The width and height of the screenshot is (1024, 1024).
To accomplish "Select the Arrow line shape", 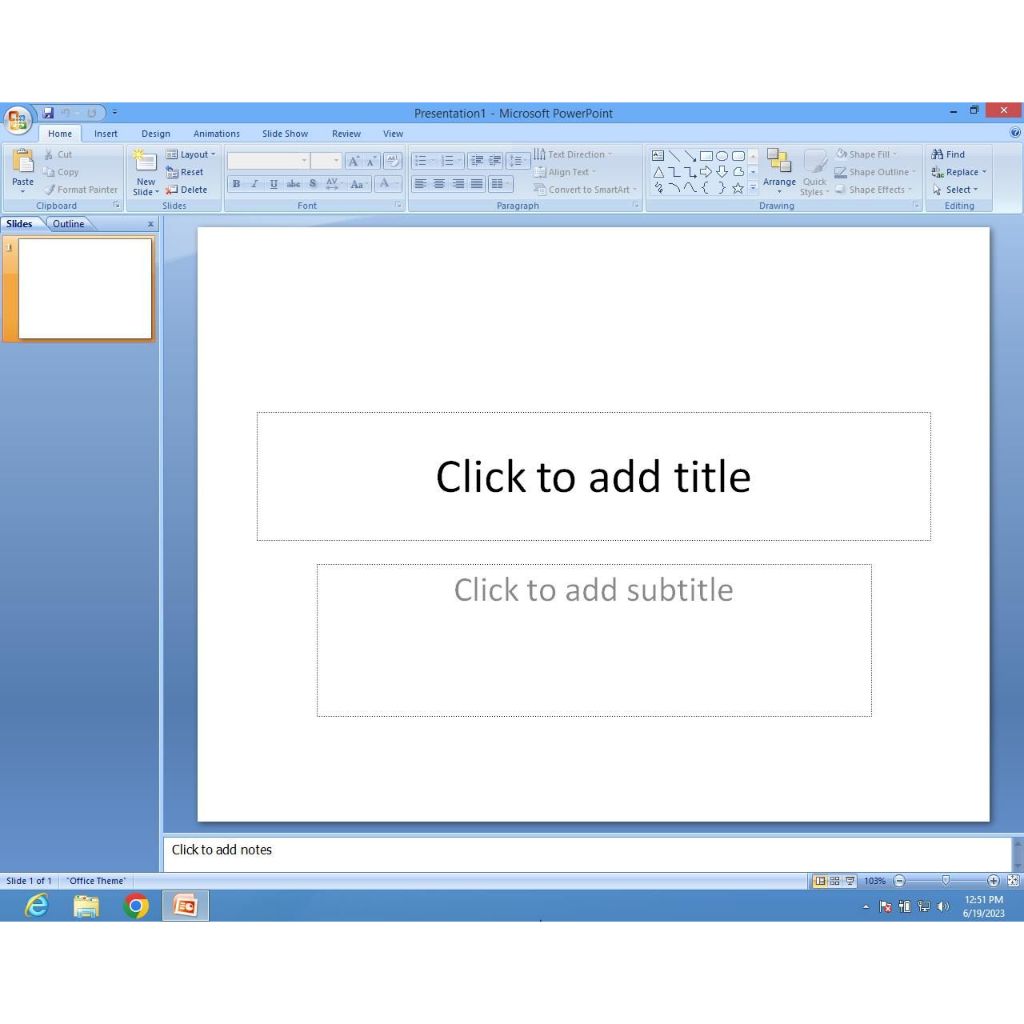I will click(690, 155).
